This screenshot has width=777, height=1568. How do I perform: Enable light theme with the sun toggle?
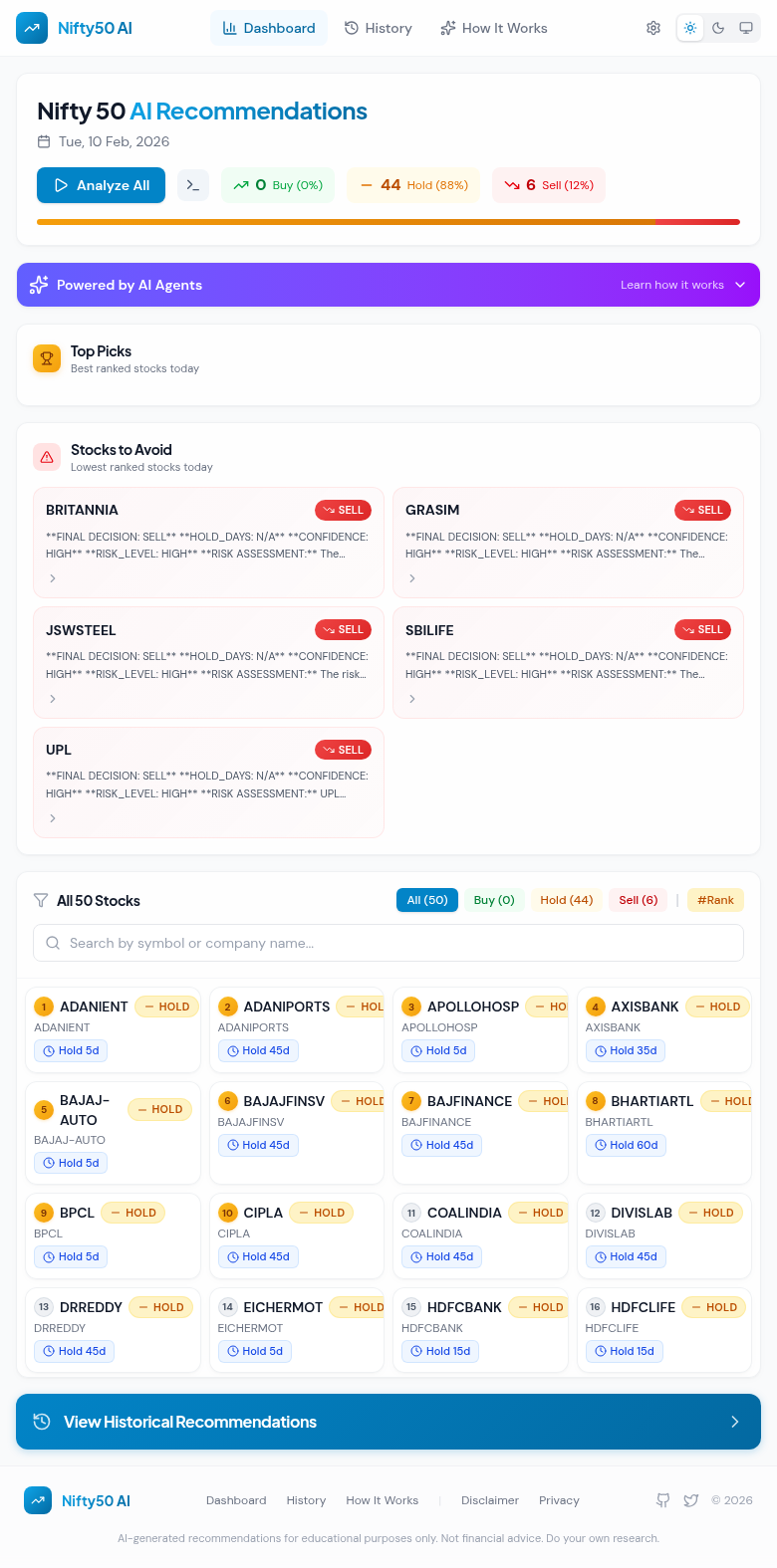690,28
